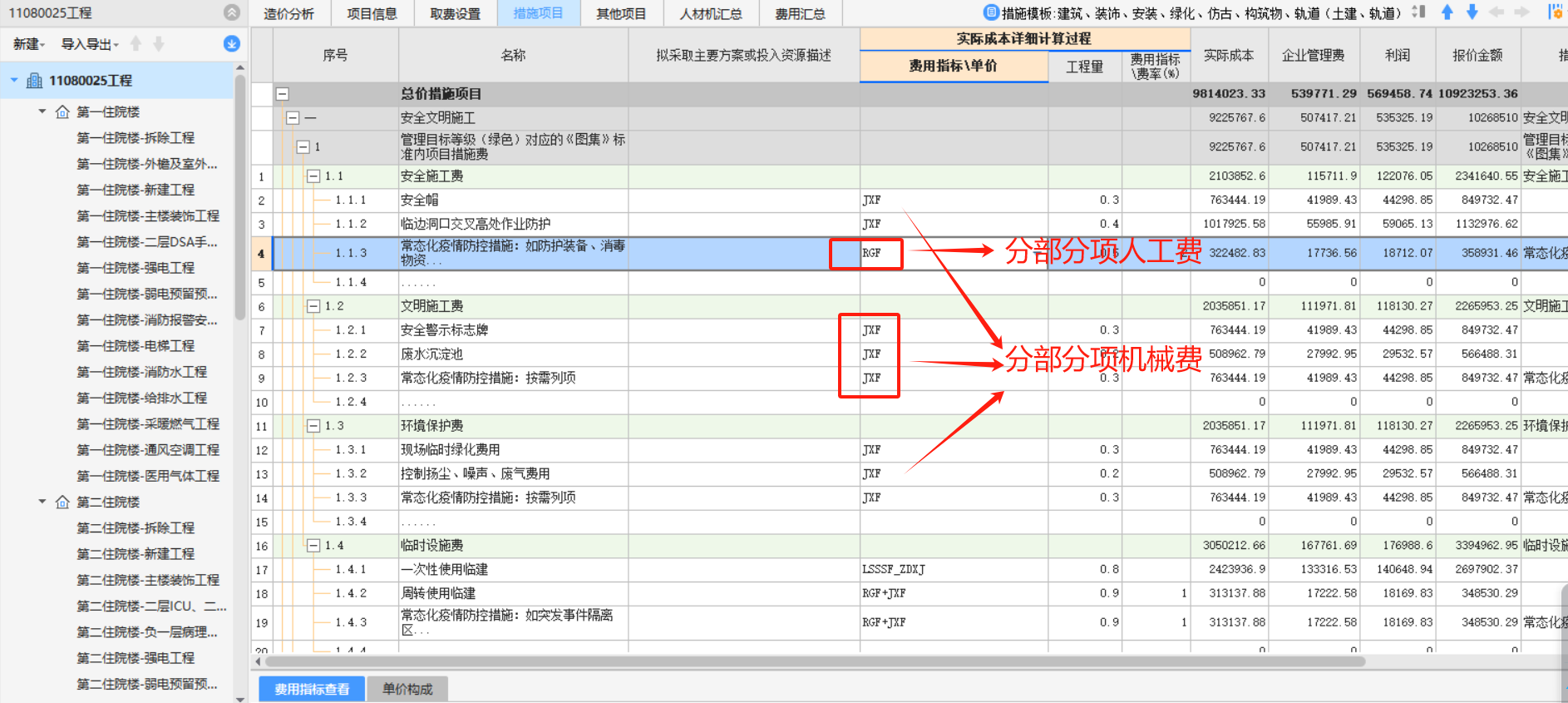Select 第一住院楼-医用气体工程 in tree
Image resolution: width=1568 pixels, height=703 pixels.
(148, 476)
